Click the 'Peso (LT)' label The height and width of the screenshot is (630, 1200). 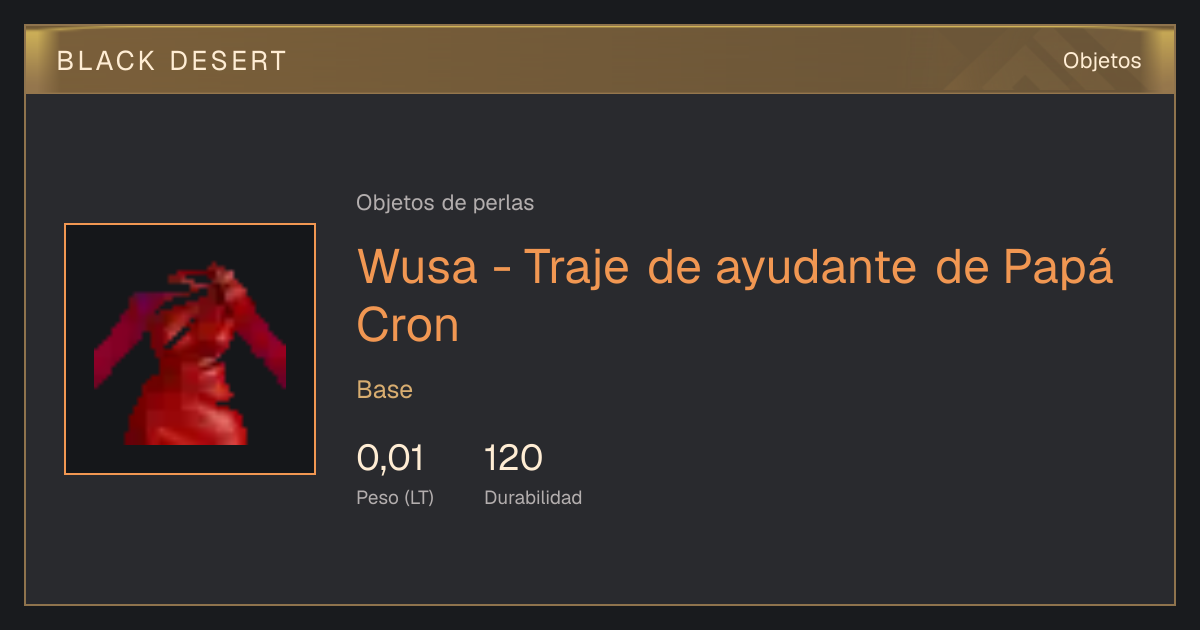[x=395, y=498]
